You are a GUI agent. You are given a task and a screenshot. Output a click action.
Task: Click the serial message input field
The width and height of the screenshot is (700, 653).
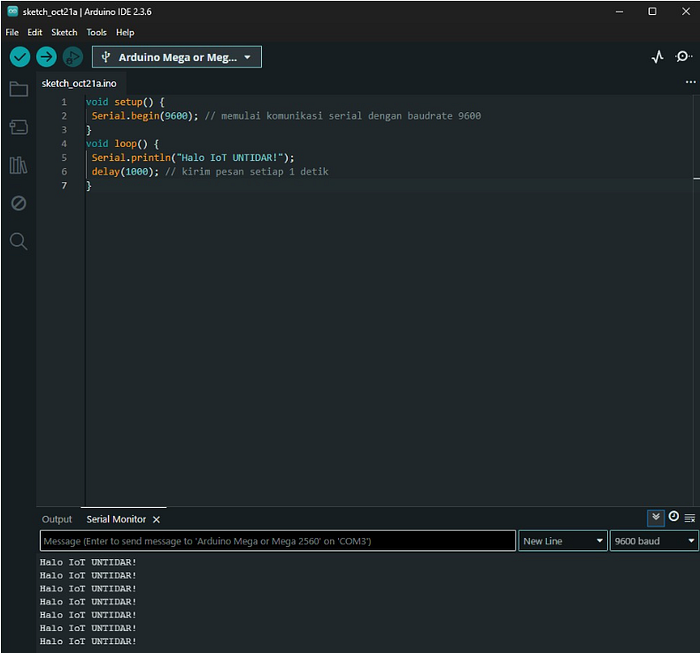point(278,541)
